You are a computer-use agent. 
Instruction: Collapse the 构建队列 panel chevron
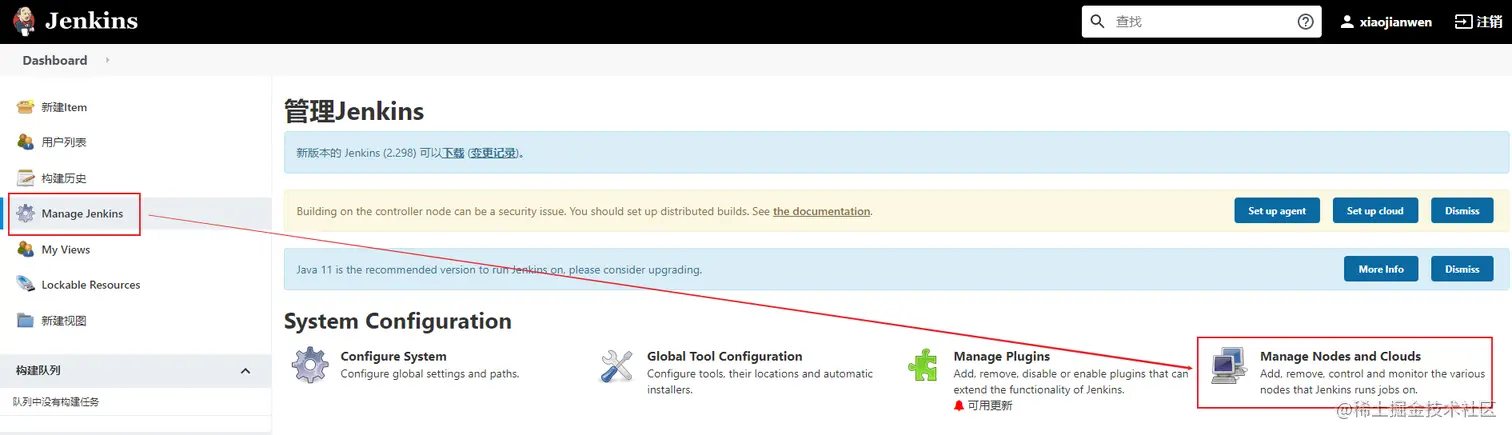246,371
